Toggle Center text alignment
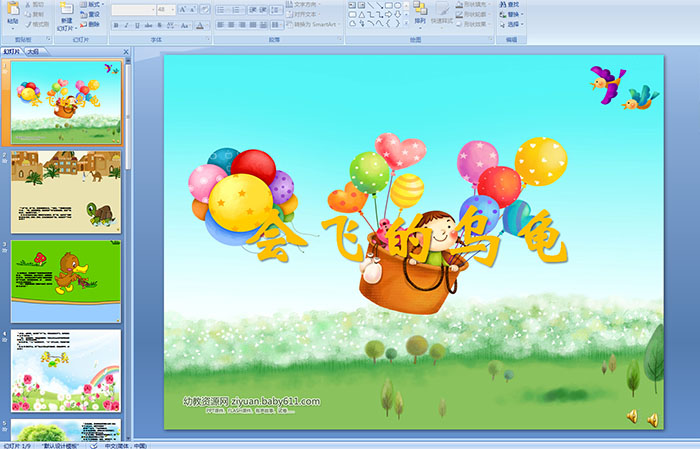700x449 pixels. pyautogui.click(x=231, y=25)
